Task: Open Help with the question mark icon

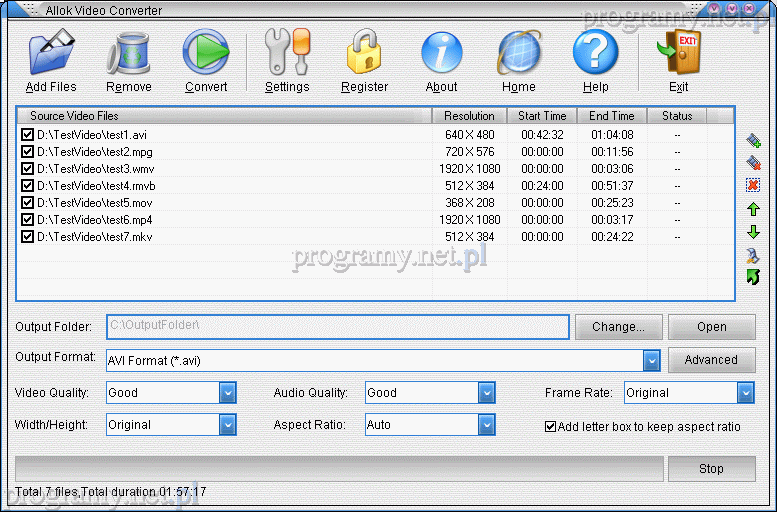Action: 595,53
